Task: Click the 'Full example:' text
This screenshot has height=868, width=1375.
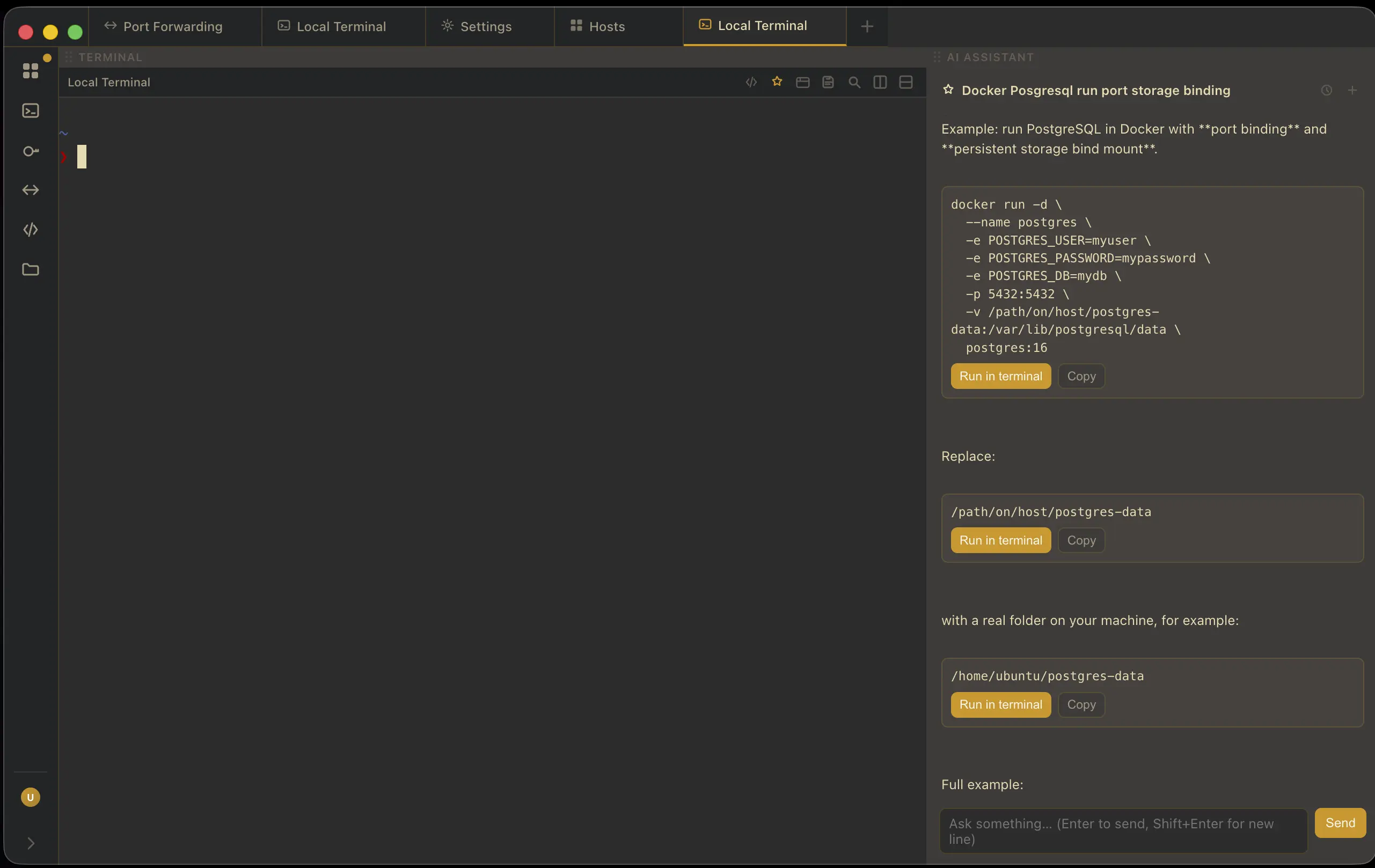Action: [982, 785]
